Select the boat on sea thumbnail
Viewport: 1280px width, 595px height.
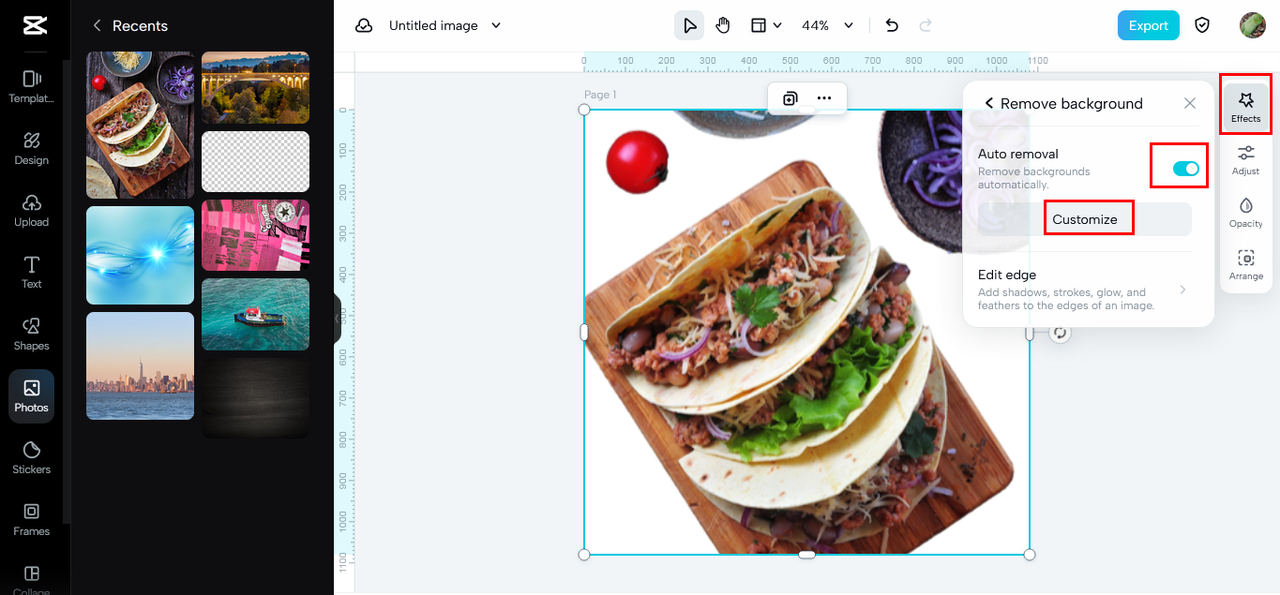coord(256,314)
